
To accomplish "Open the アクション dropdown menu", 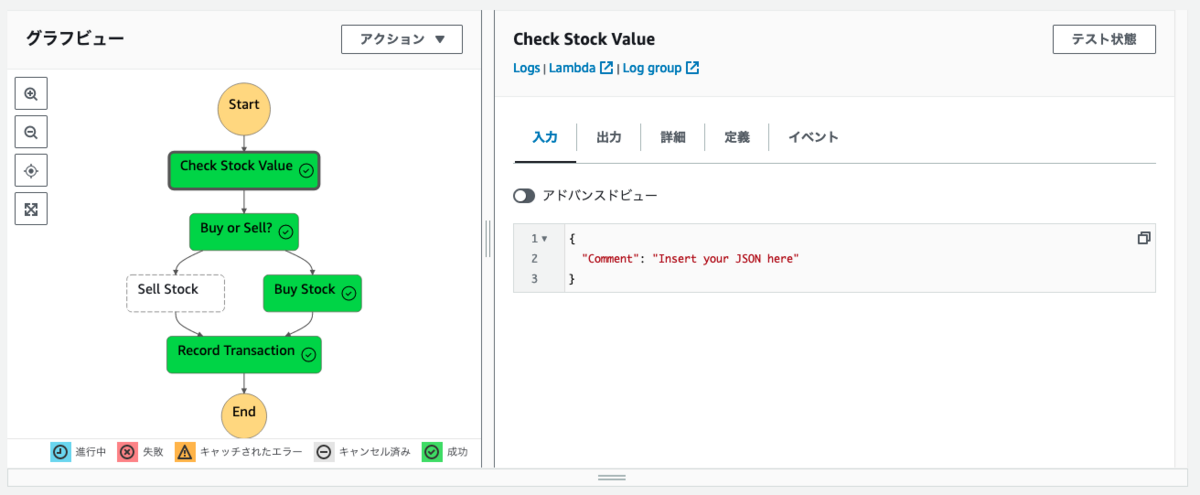I will 402,39.
